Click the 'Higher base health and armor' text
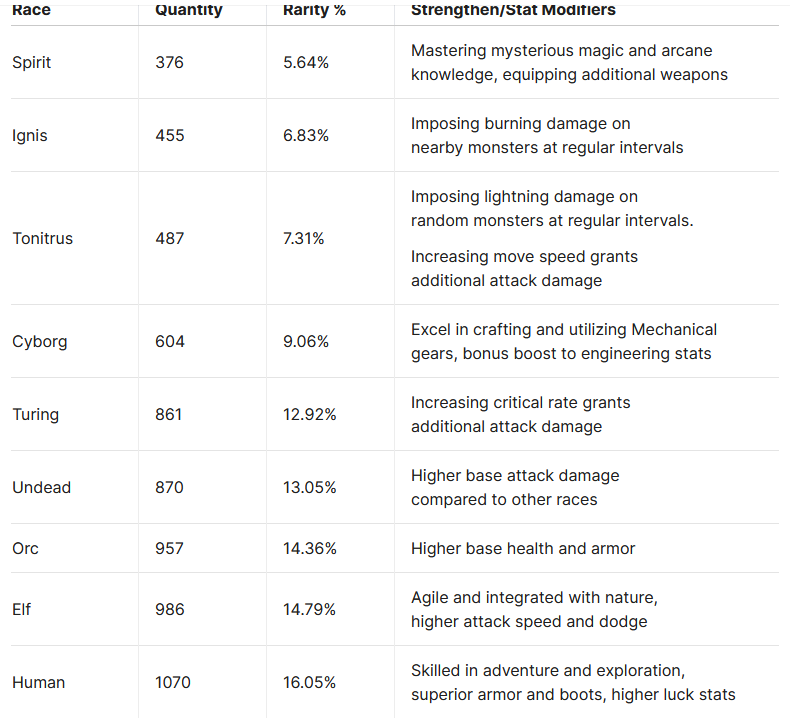Image resolution: width=790 pixels, height=721 pixels. 523,548
